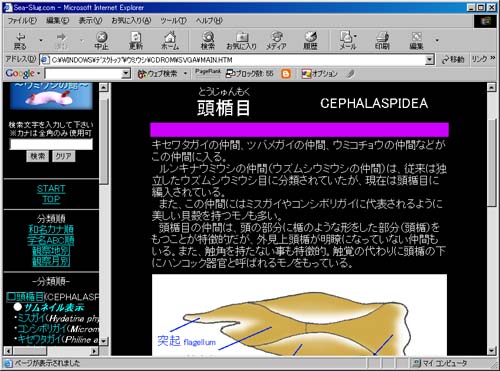The width and height of the screenshot is (500, 371).
Task: Open Favorites (お気に入り) toolbar icon
Action: pyautogui.click(x=242, y=40)
